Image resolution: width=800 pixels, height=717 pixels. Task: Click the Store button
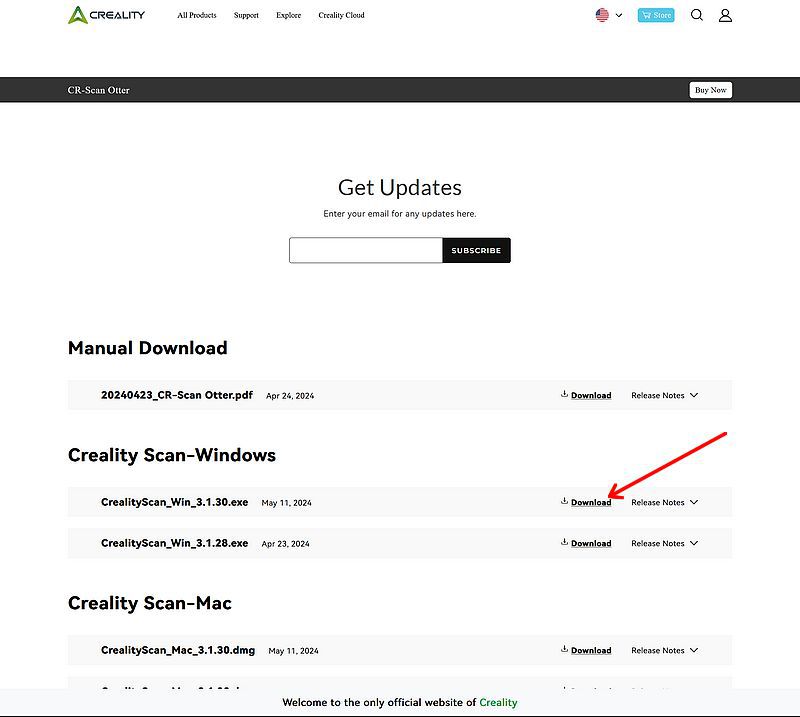(656, 15)
